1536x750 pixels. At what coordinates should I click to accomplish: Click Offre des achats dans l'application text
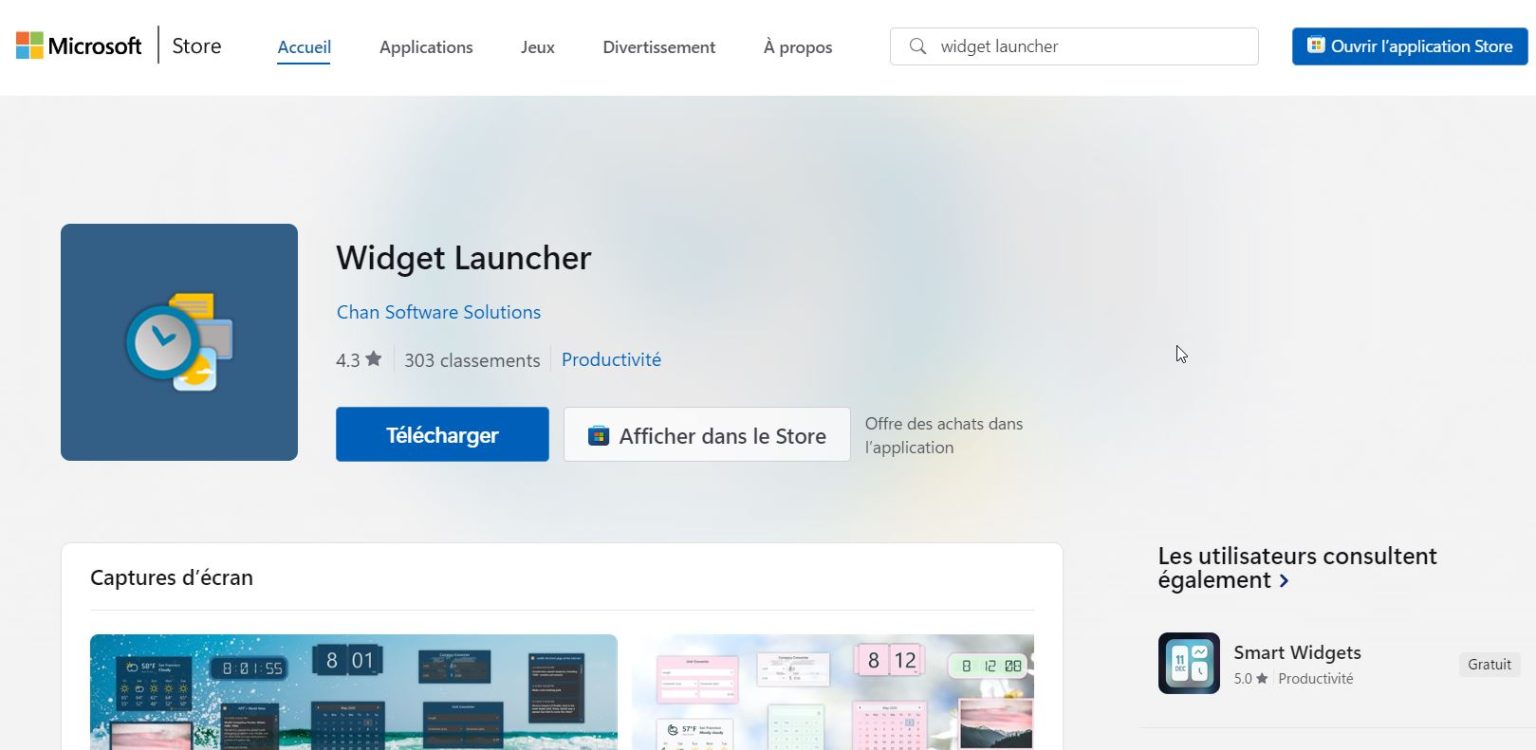coord(944,435)
